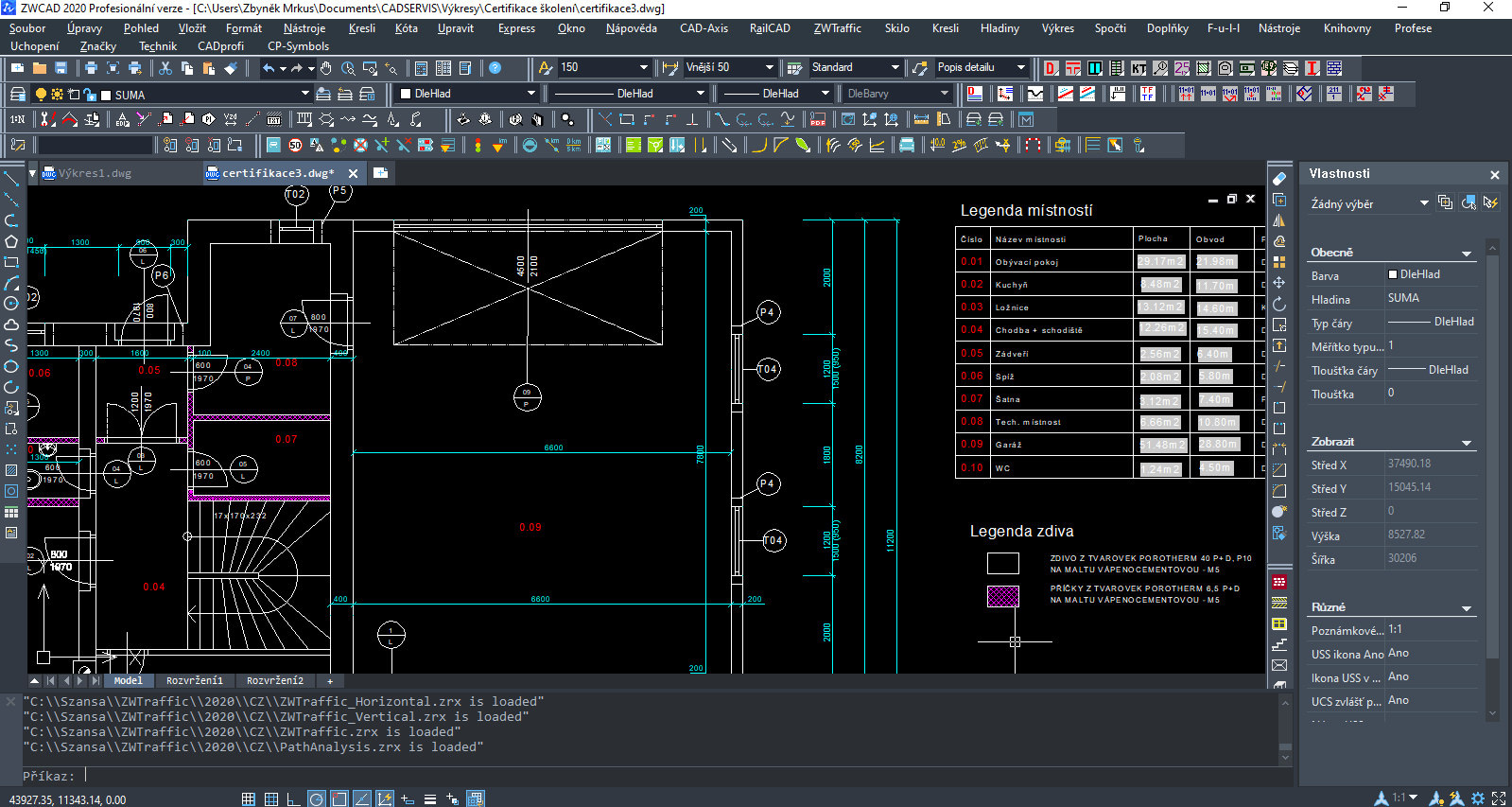Toggle Polar tracking in the status bar
This screenshot has height=807, width=1512.
pyautogui.click(x=317, y=798)
